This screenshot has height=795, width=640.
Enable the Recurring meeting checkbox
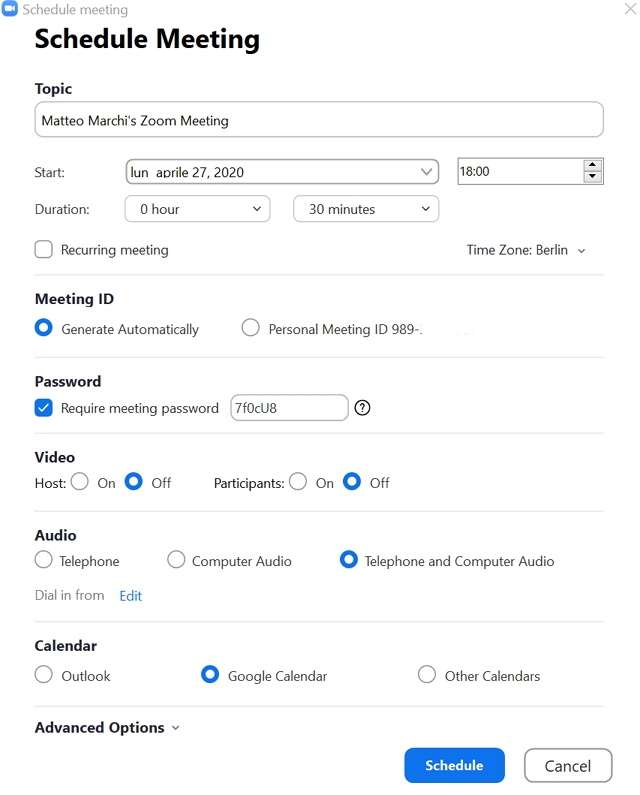(x=44, y=250)
